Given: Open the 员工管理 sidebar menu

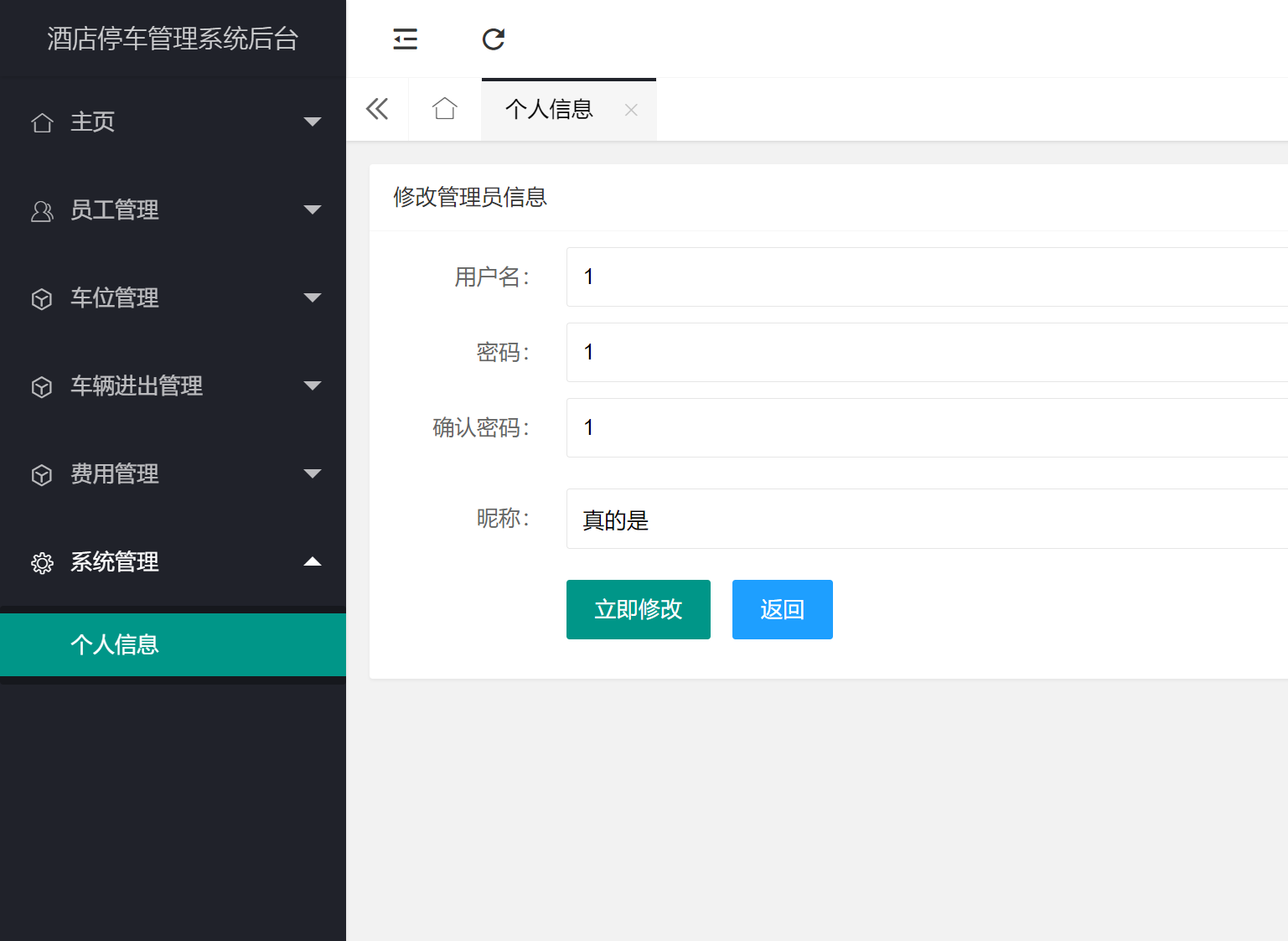Looking at the screenshot, I should [173, 210].
